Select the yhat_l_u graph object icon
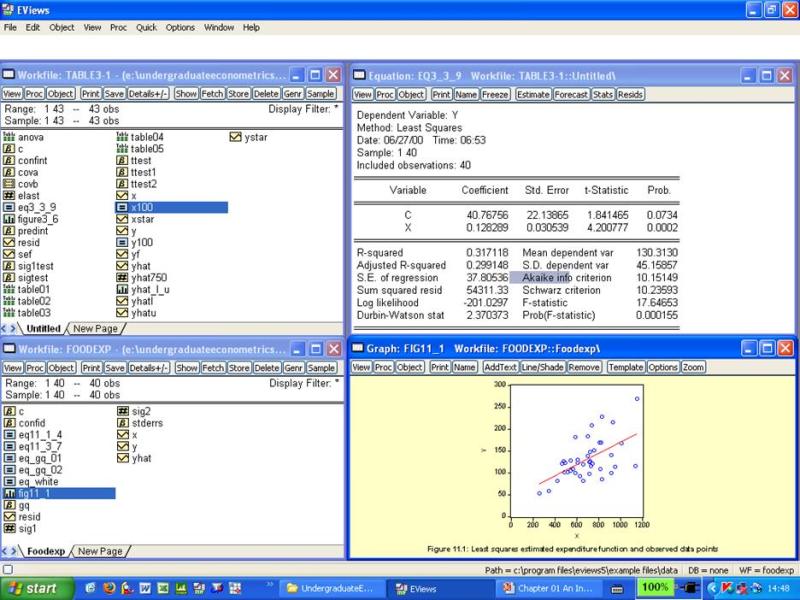 (122, 289)
